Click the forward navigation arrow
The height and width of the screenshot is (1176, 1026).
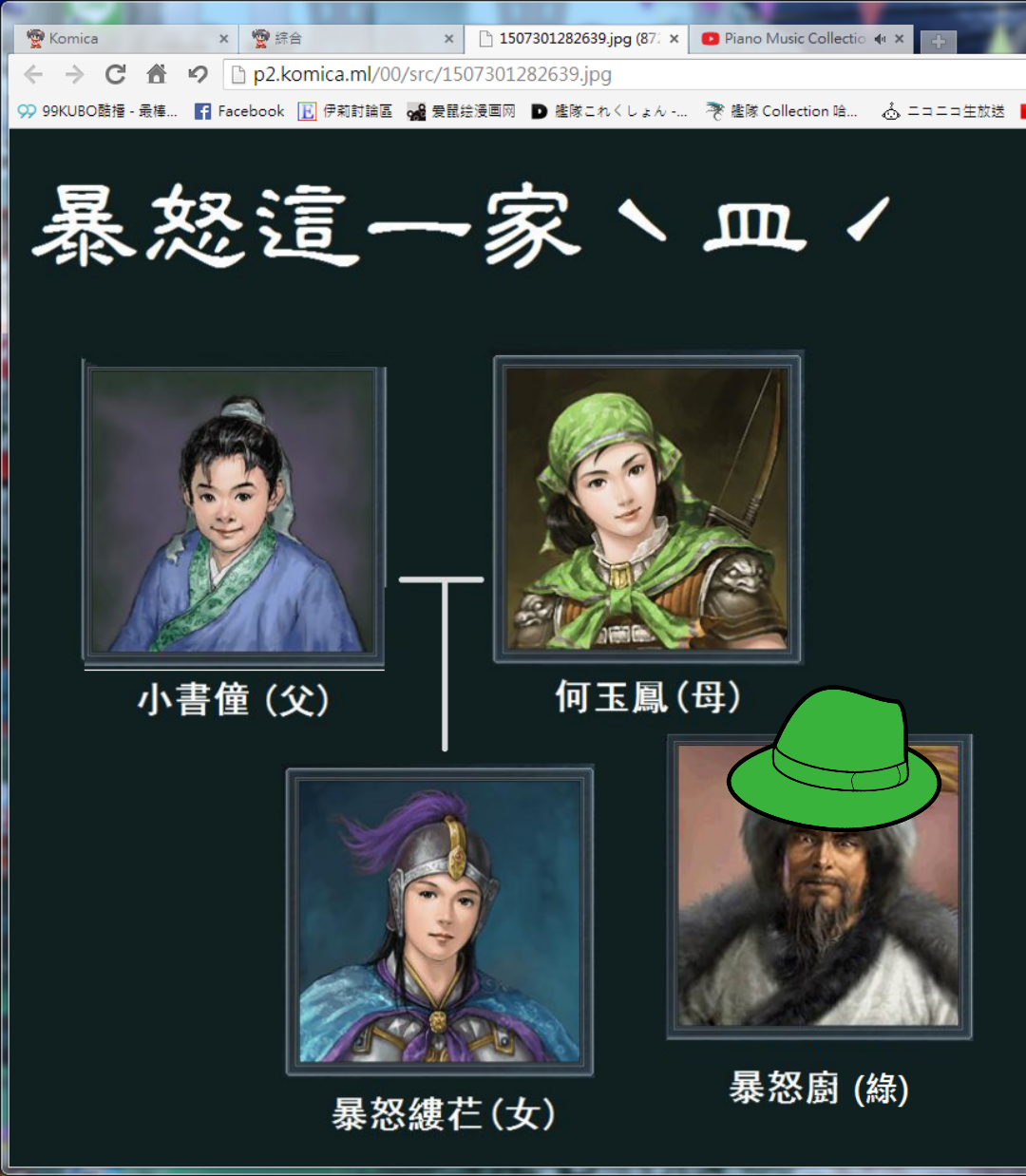tap(74, 74)
